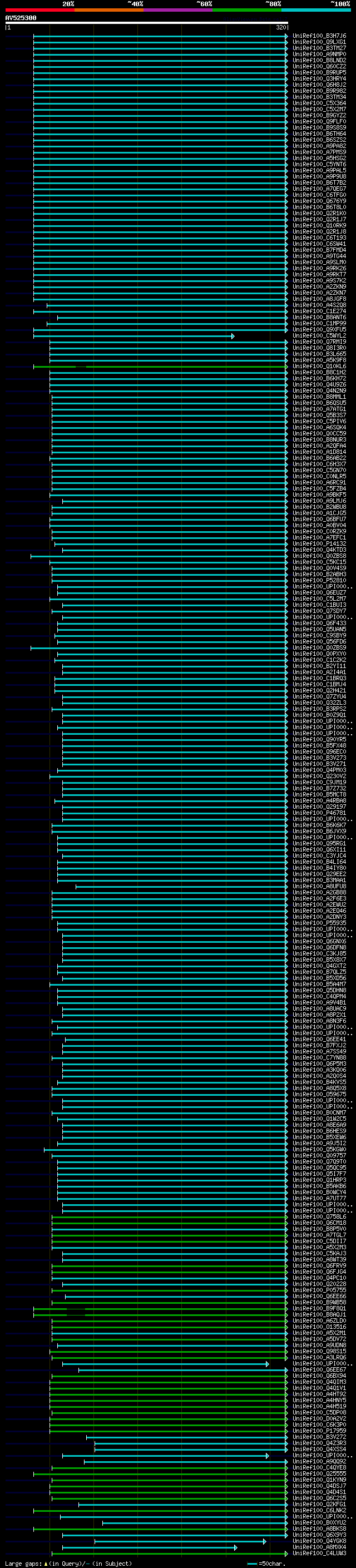Click the purple ~60% identity legend segment
The image size is (356, 1568).
(179, 10)
